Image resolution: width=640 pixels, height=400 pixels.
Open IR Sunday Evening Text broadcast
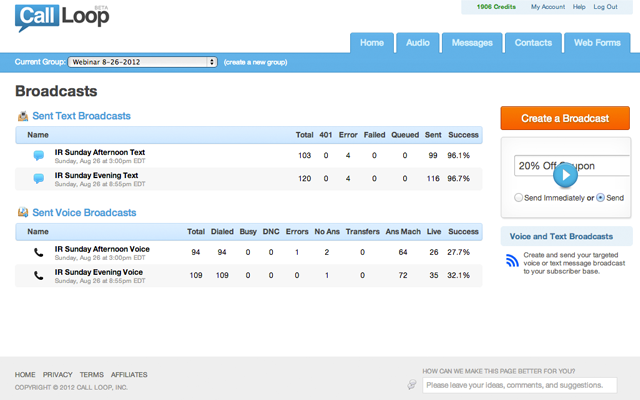pyautogui.click(x=96, y=176)
